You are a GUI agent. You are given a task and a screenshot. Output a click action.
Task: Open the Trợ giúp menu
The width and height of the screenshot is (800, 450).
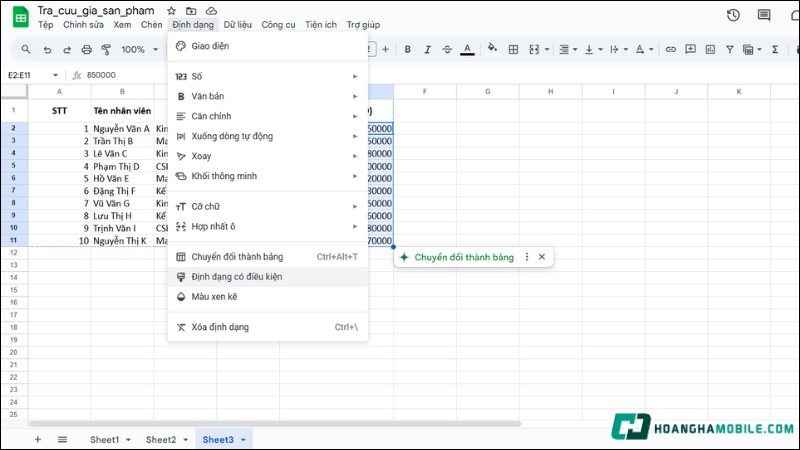tap(363, 24)
